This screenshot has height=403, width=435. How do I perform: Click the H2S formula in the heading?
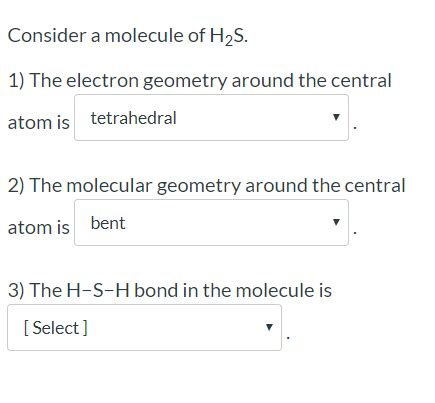pyautogui.click(x=228, y=36)
